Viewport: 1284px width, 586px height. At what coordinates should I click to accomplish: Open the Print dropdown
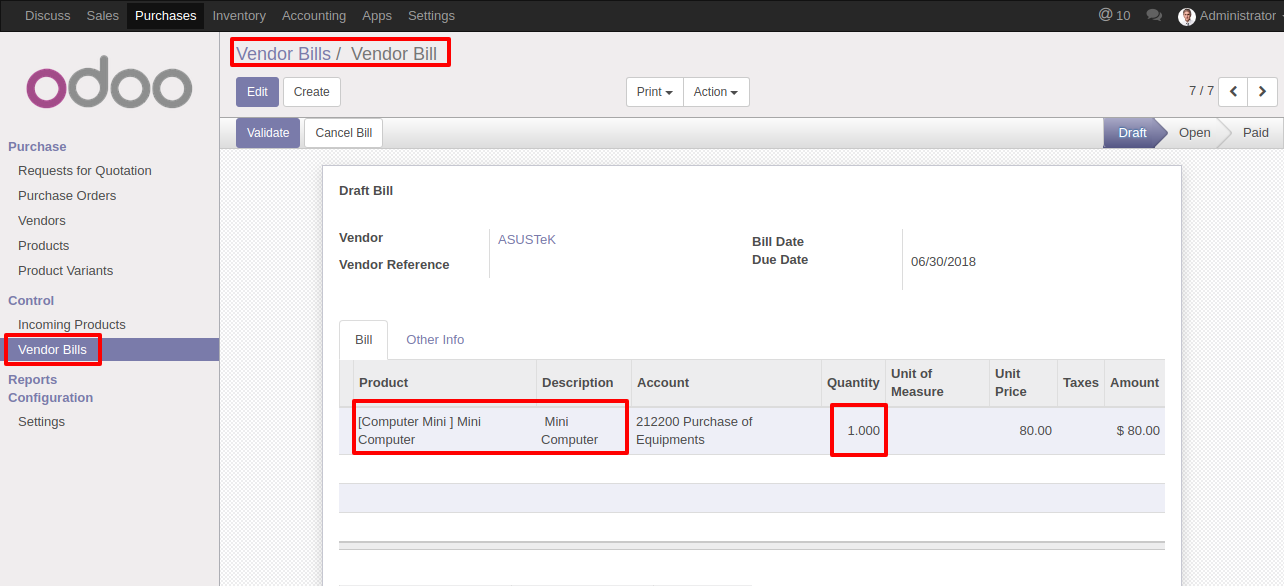pos(655,92)
